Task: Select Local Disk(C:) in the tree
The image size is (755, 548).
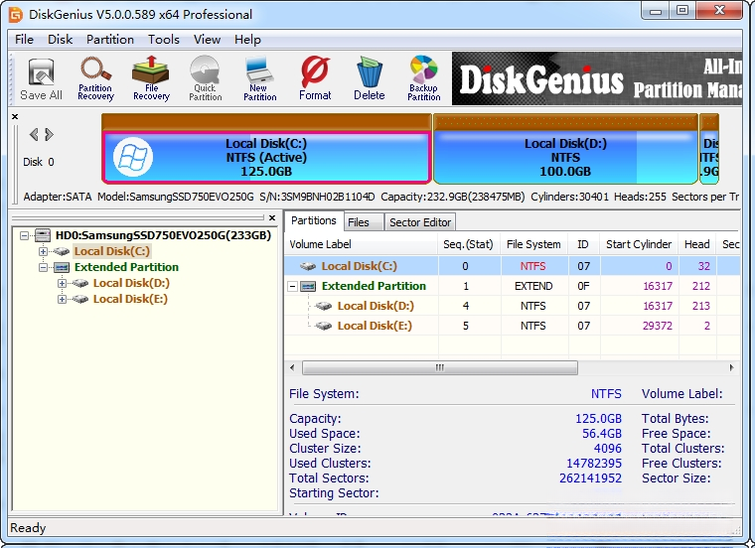Action: click(112, 251)
